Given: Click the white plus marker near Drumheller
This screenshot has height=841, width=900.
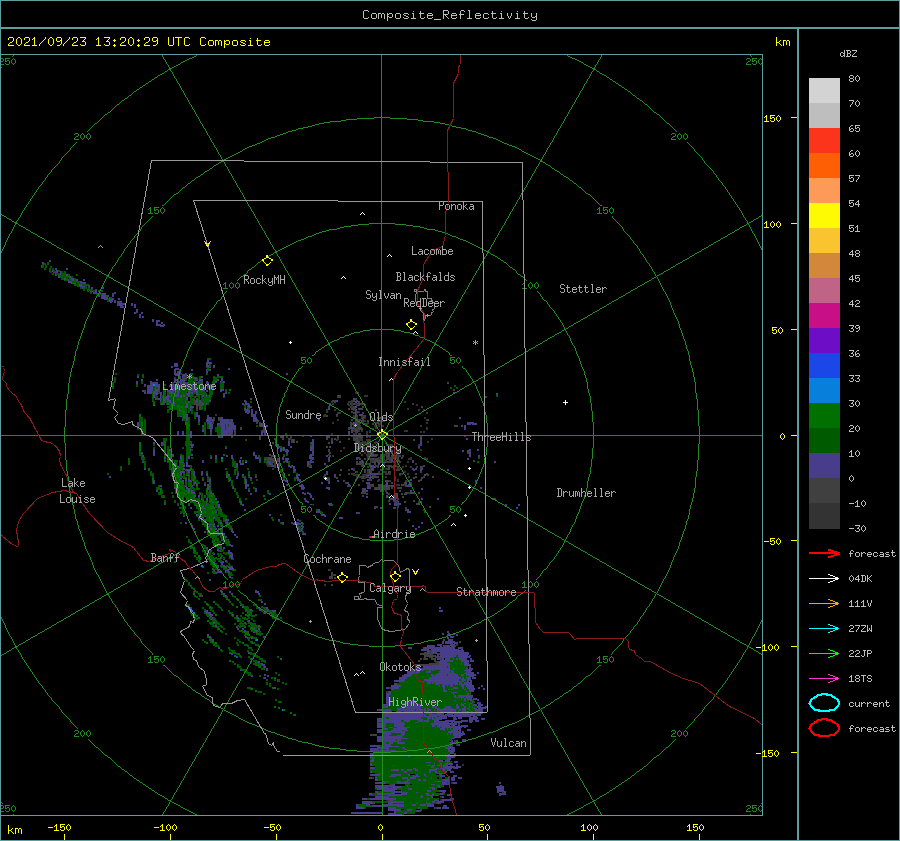Looking at the screenshot, I should pos(565,402).
